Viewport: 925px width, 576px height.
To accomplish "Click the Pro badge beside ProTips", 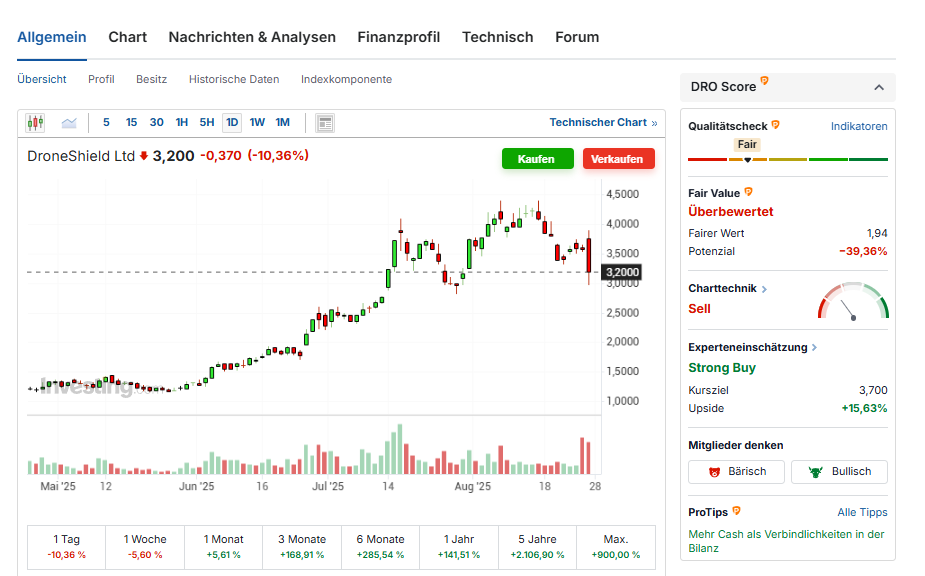I will [737, 512].
